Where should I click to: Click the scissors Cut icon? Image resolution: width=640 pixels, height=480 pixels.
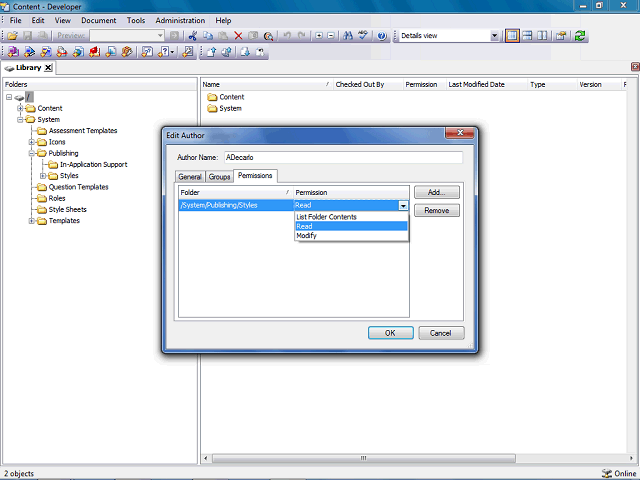coord(193,36)
